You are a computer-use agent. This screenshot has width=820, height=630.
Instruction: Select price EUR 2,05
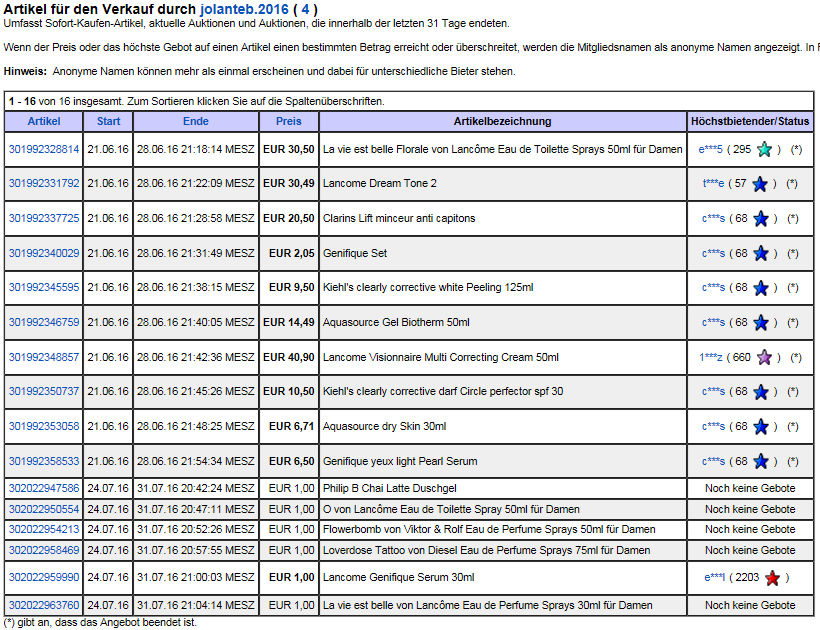(292, 254)
